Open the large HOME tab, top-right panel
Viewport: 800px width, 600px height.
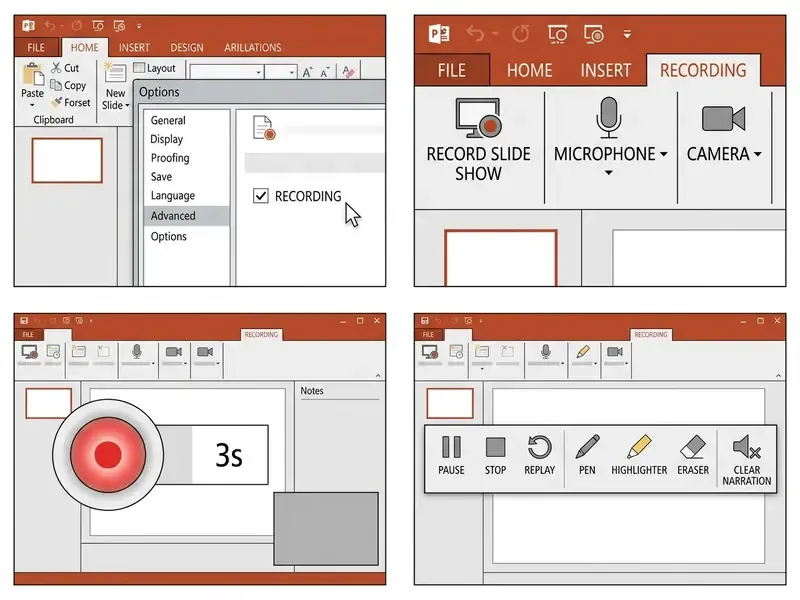529,70
